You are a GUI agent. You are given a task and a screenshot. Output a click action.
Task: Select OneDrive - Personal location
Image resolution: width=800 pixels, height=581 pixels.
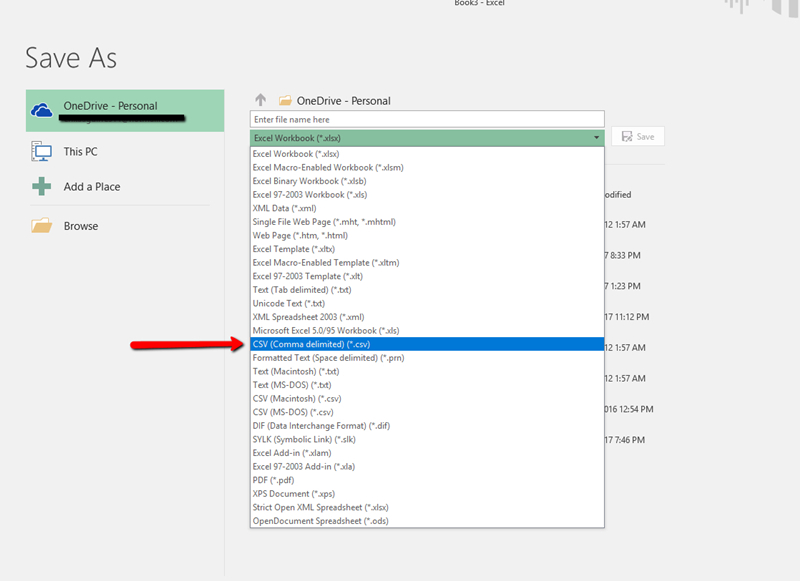[125, 111]
